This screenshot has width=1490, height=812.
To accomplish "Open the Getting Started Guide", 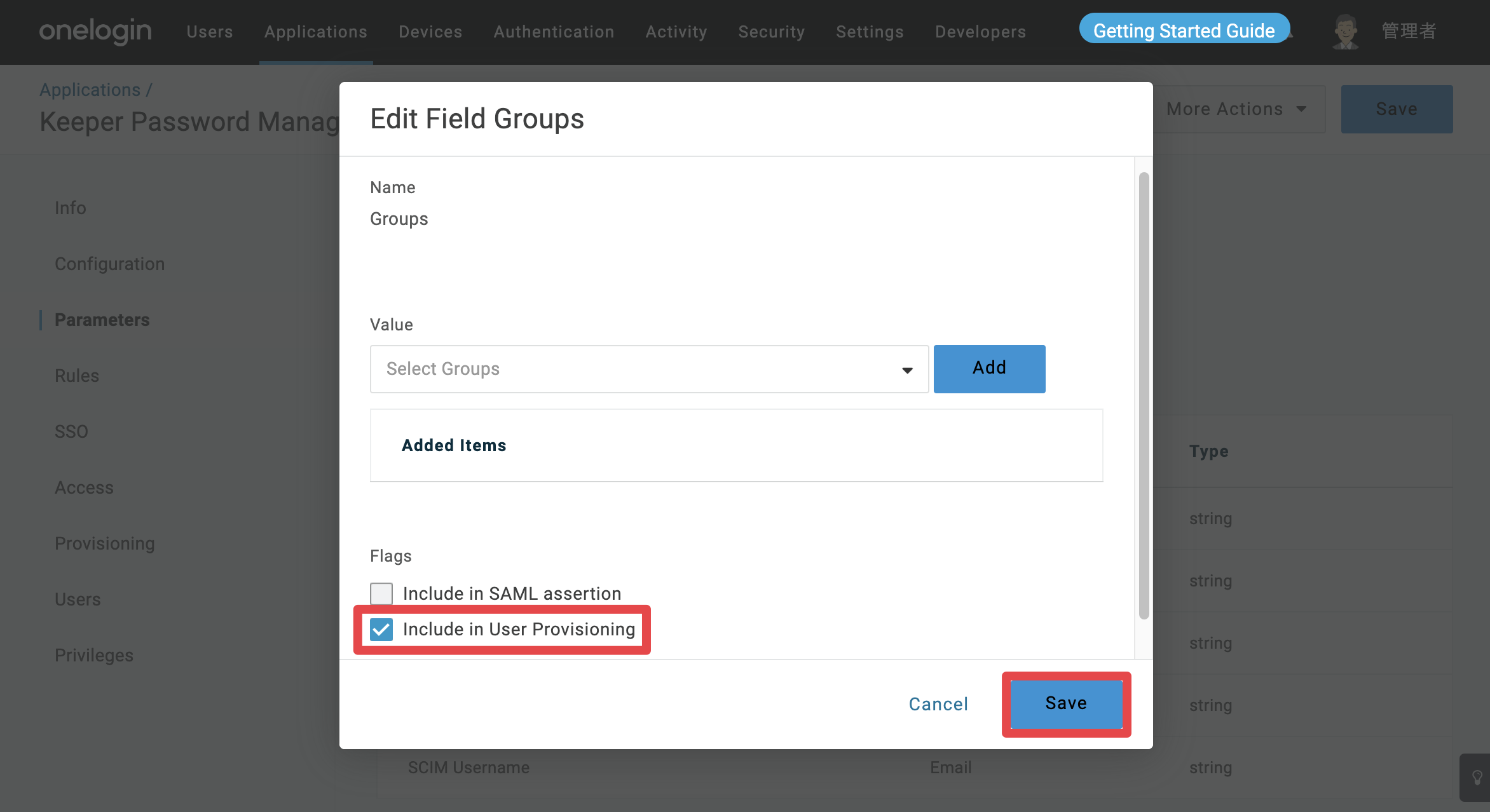I will pyautogui.click(x=1184, y=30).
